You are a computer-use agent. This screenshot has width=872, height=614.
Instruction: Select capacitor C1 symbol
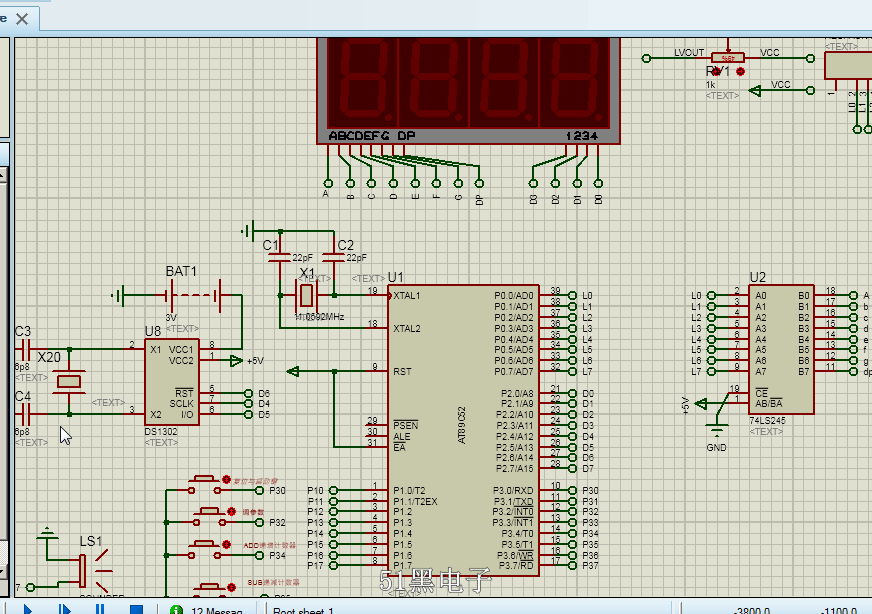(279, 258)
